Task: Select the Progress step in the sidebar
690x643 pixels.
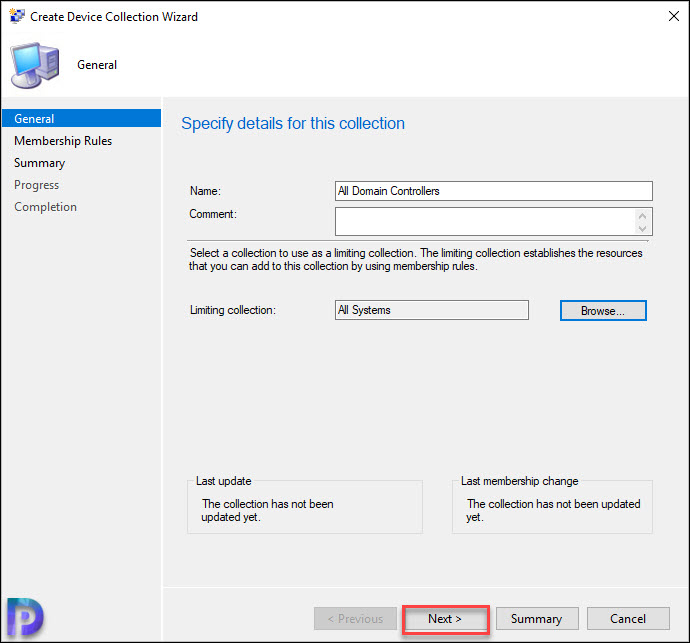Action: pos(37,185)
